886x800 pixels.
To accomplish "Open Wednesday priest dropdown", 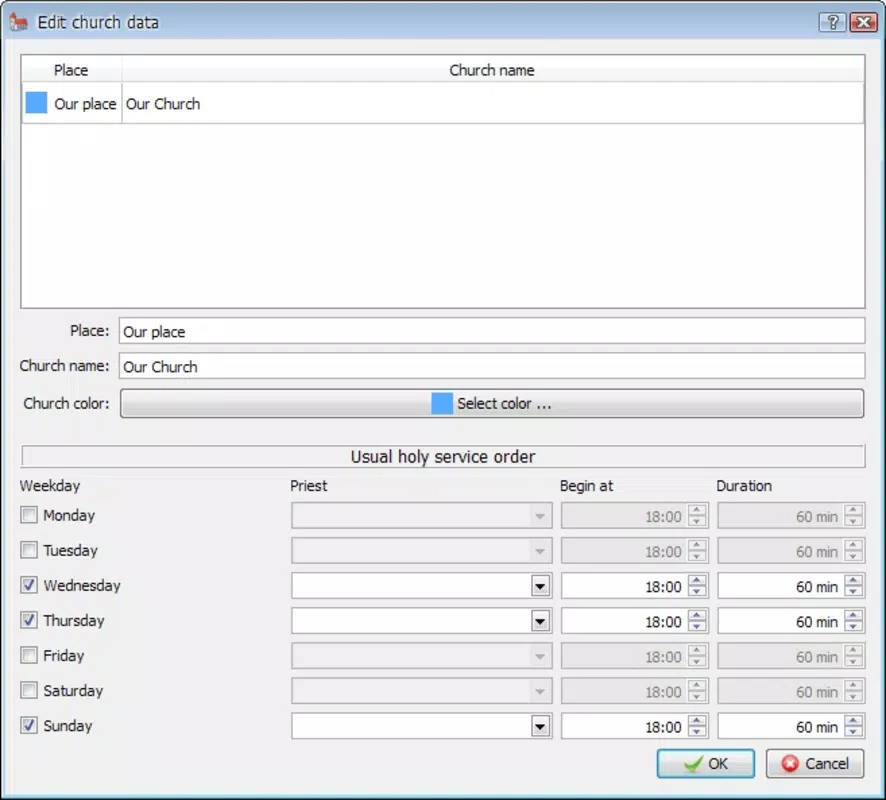I will [540, 586].
